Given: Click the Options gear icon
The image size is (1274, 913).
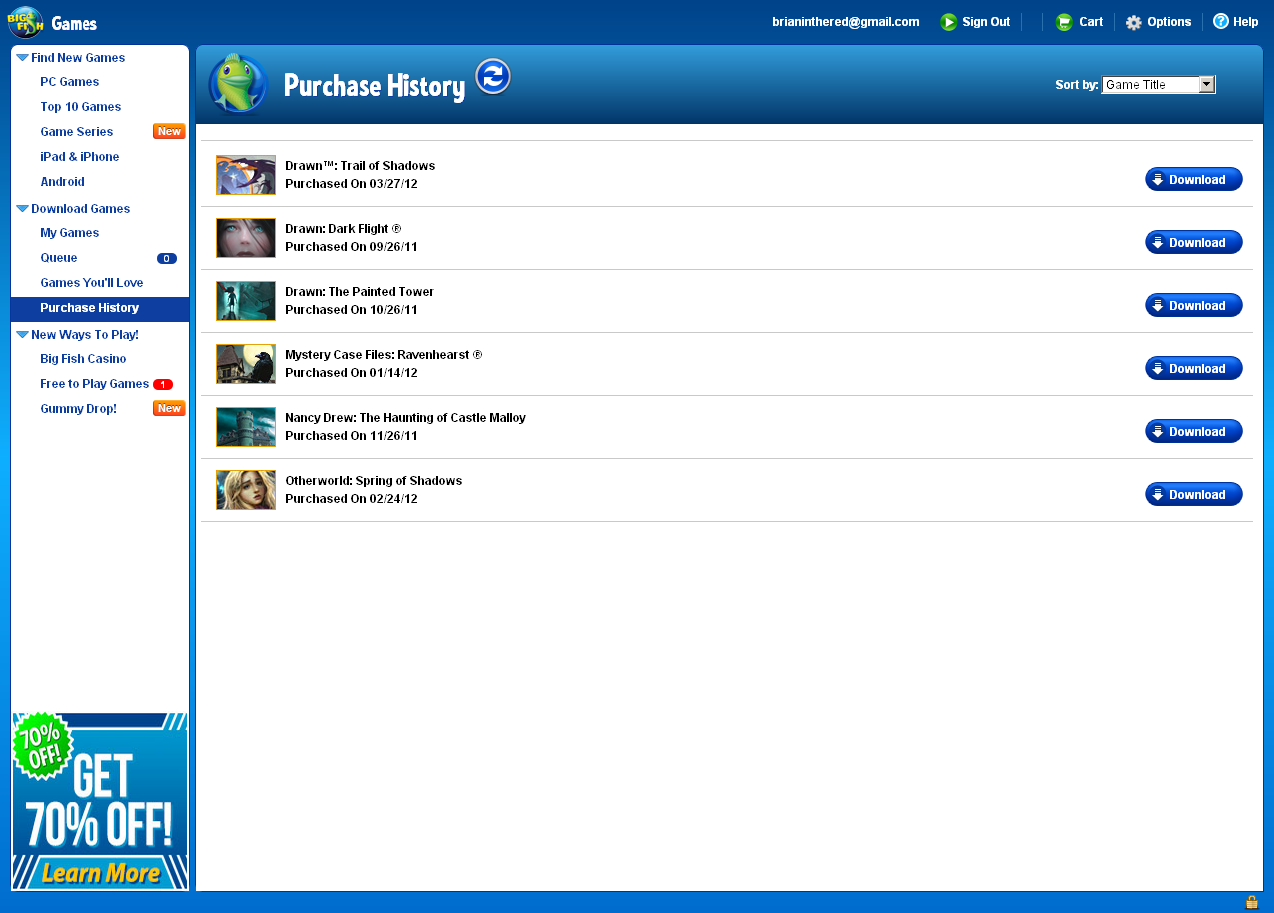Looking at the screenshot, I should coord(1133,22).
